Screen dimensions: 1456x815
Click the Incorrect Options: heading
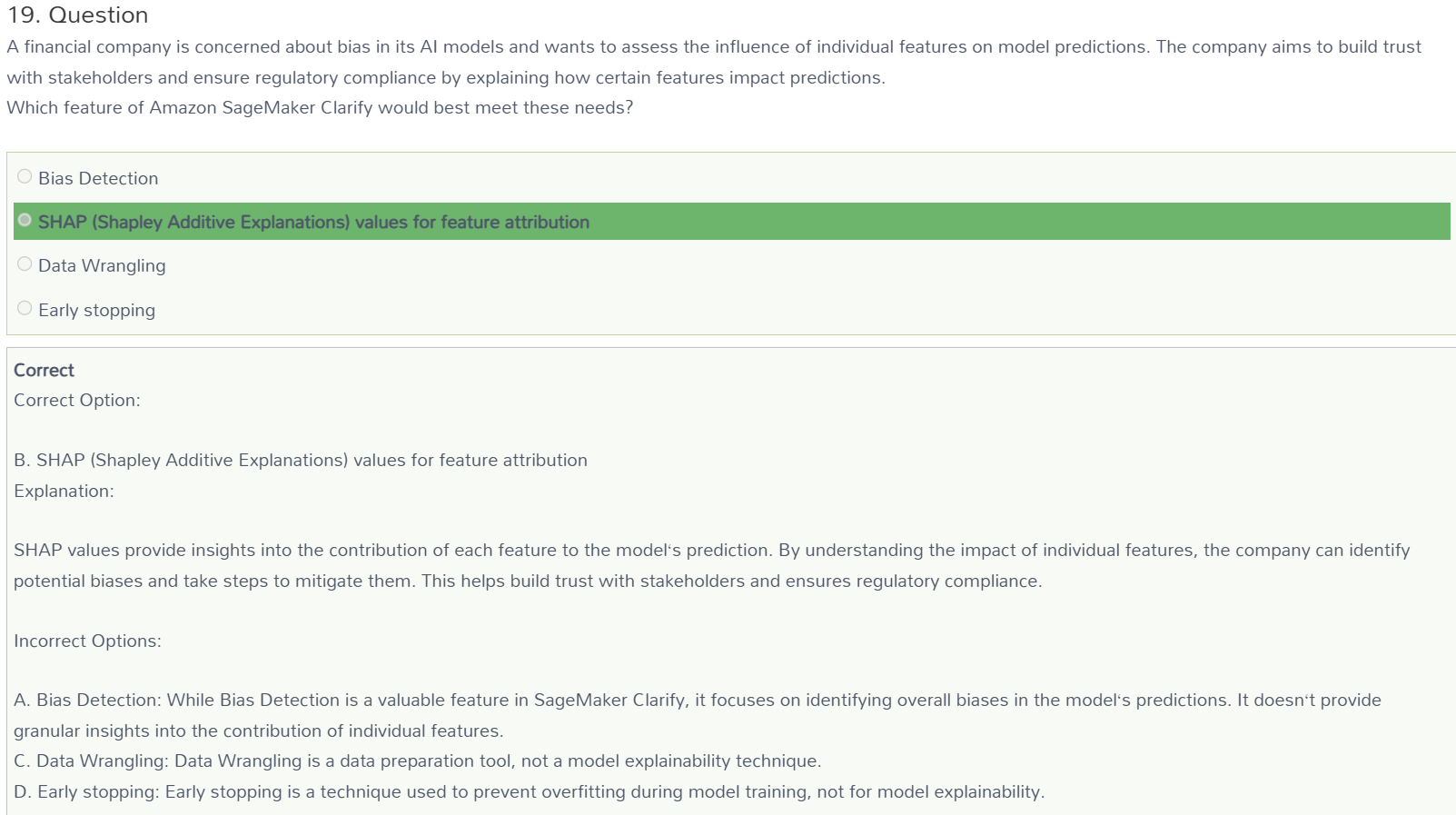pyautogui.click(x=87, y=641)
